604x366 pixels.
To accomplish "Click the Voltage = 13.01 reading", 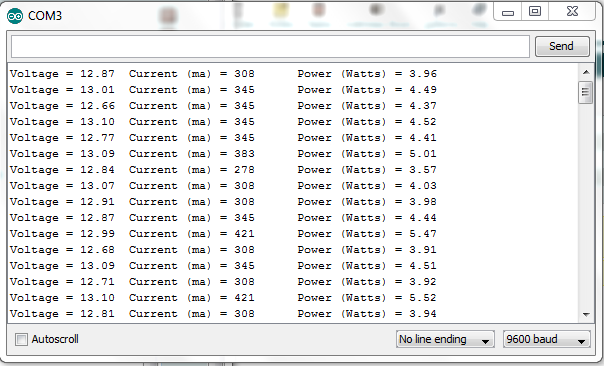I will coord(62,90).
